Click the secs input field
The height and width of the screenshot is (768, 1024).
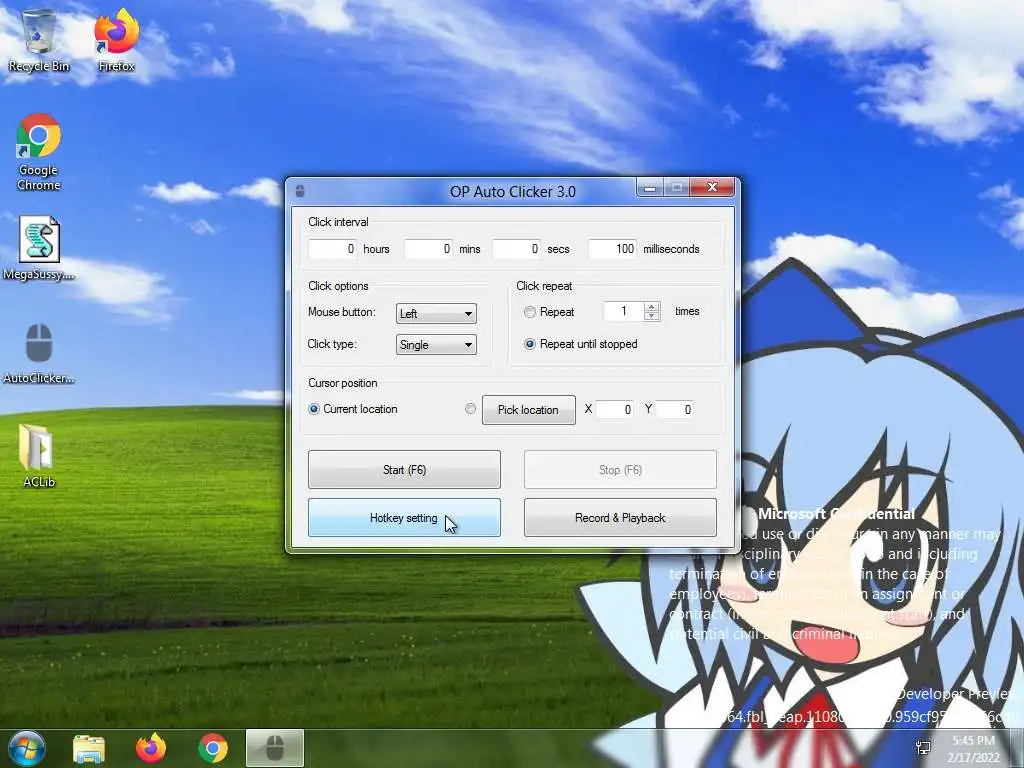[x=516, y=249]
